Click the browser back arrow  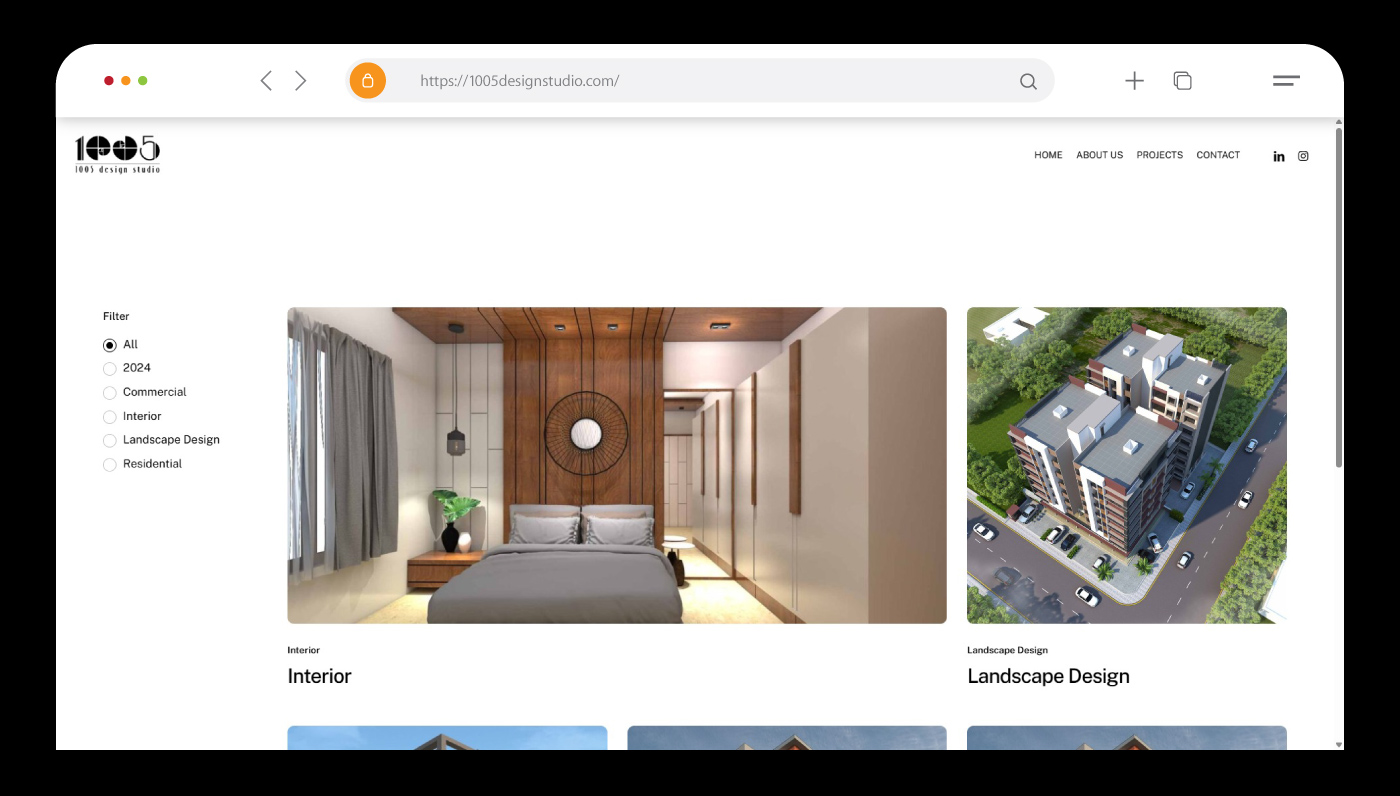[266, 81]
